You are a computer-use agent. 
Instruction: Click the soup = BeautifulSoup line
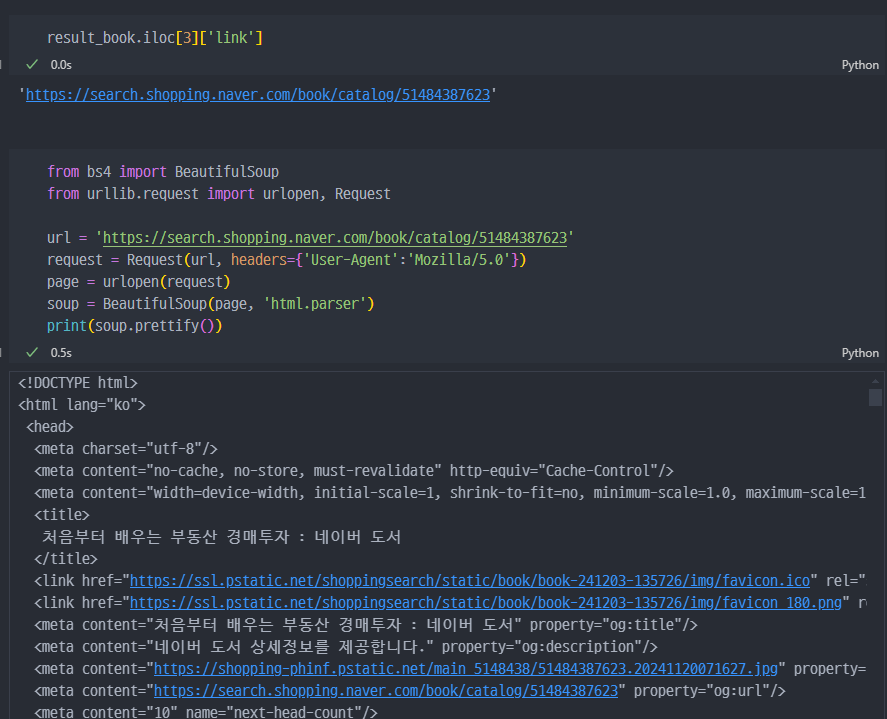[210, 304]
